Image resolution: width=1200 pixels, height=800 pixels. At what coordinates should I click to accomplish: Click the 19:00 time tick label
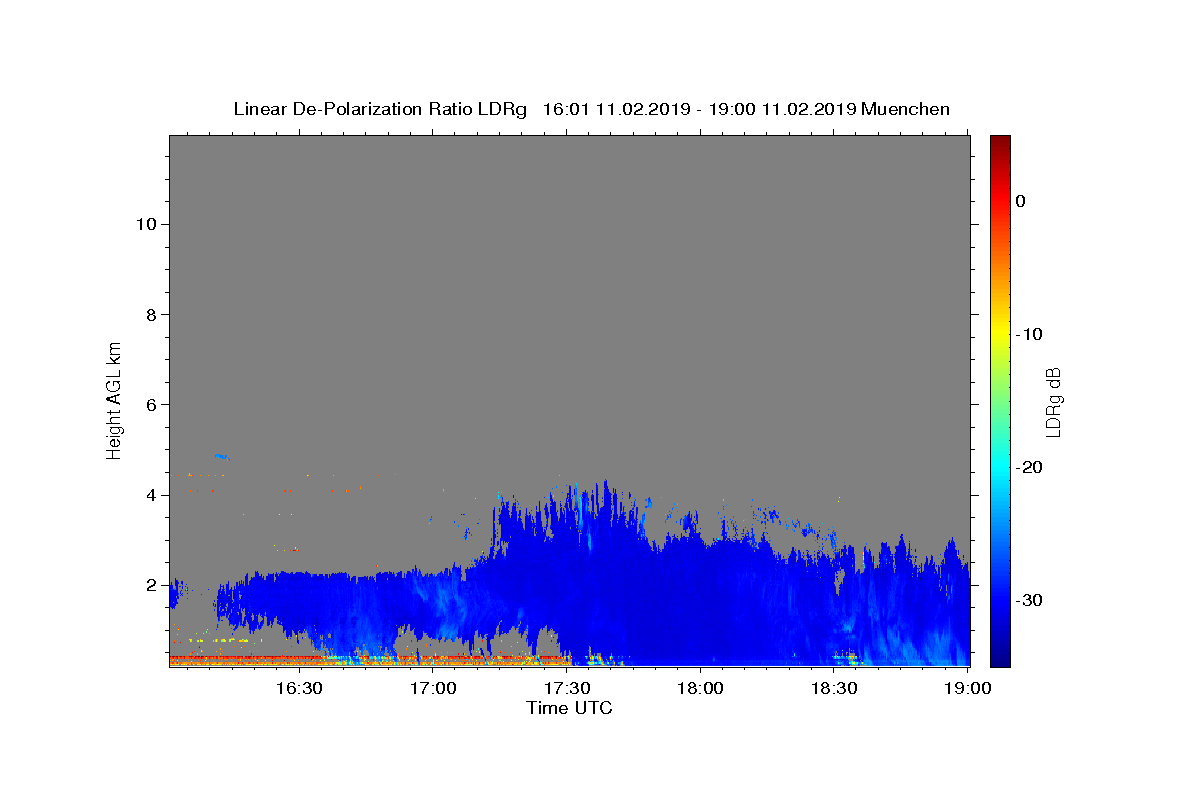pyautogui.click(x=967, y=689)
